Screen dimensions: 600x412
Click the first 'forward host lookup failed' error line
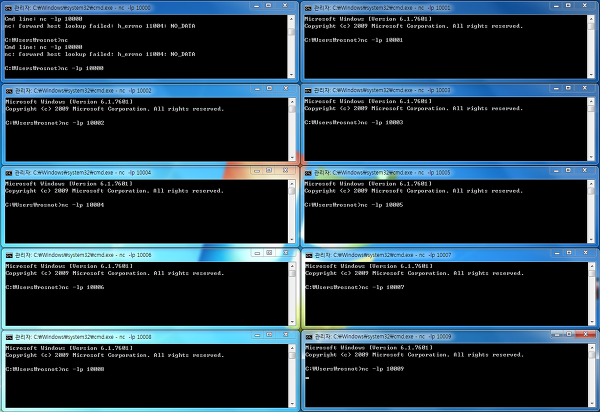(x=100, y=26)
